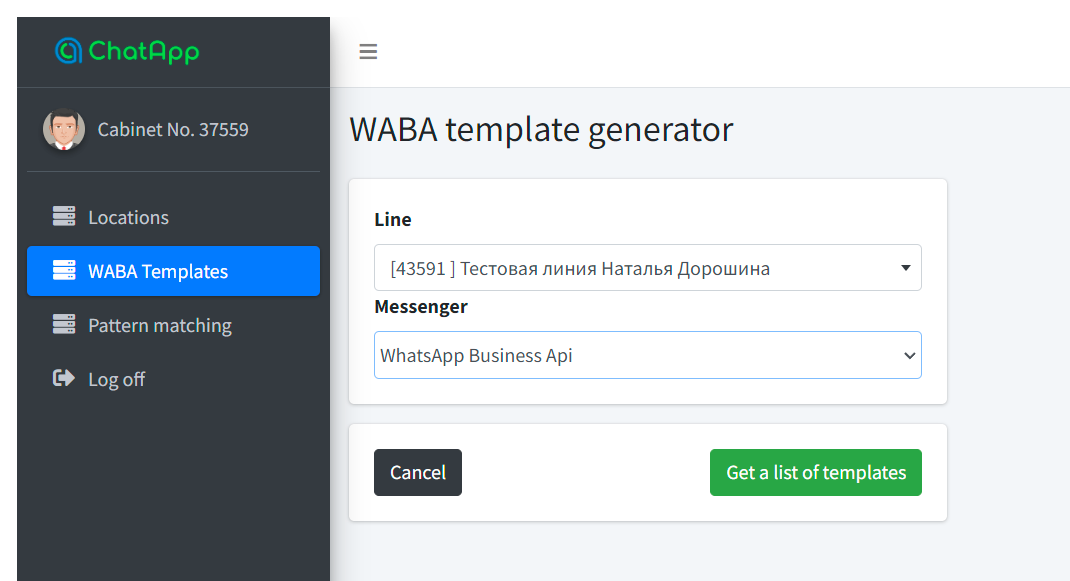This screenshot has width=1070, height=581.
Task: Go to Pattern matching section
Action: [160, 325]
